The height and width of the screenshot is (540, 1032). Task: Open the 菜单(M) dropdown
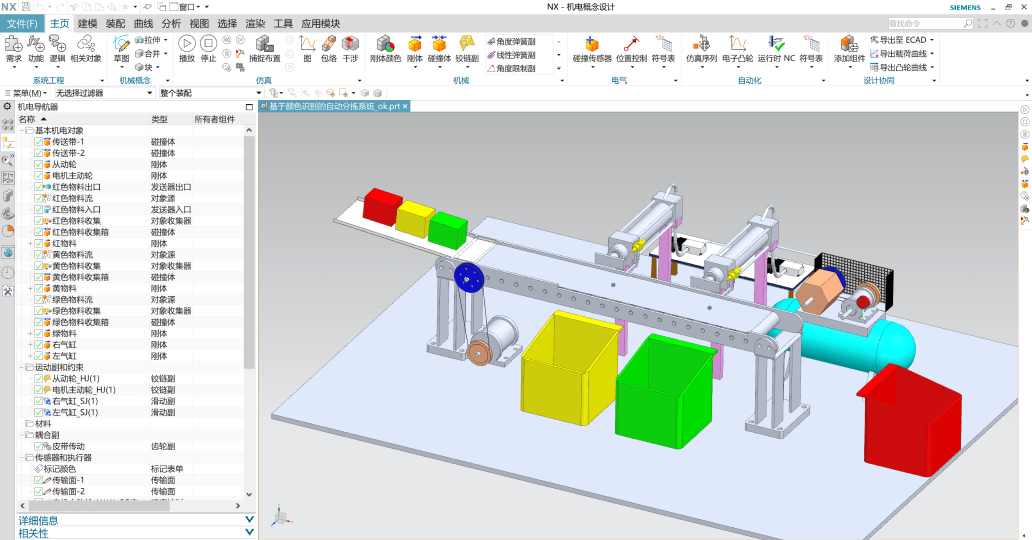point(26,93)
